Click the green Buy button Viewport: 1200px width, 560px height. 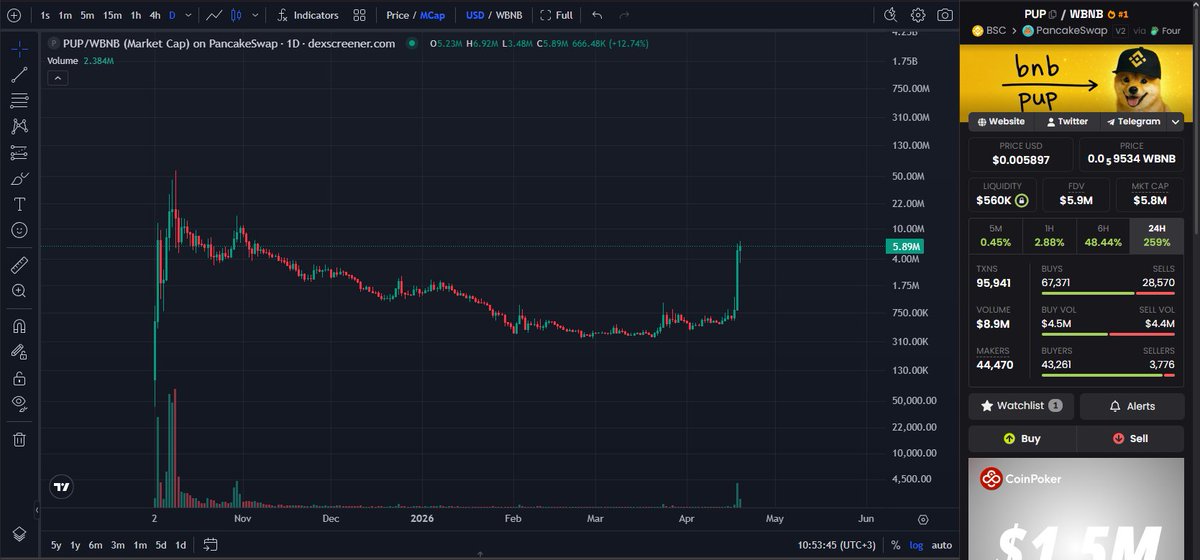(x=1022, y=438)
